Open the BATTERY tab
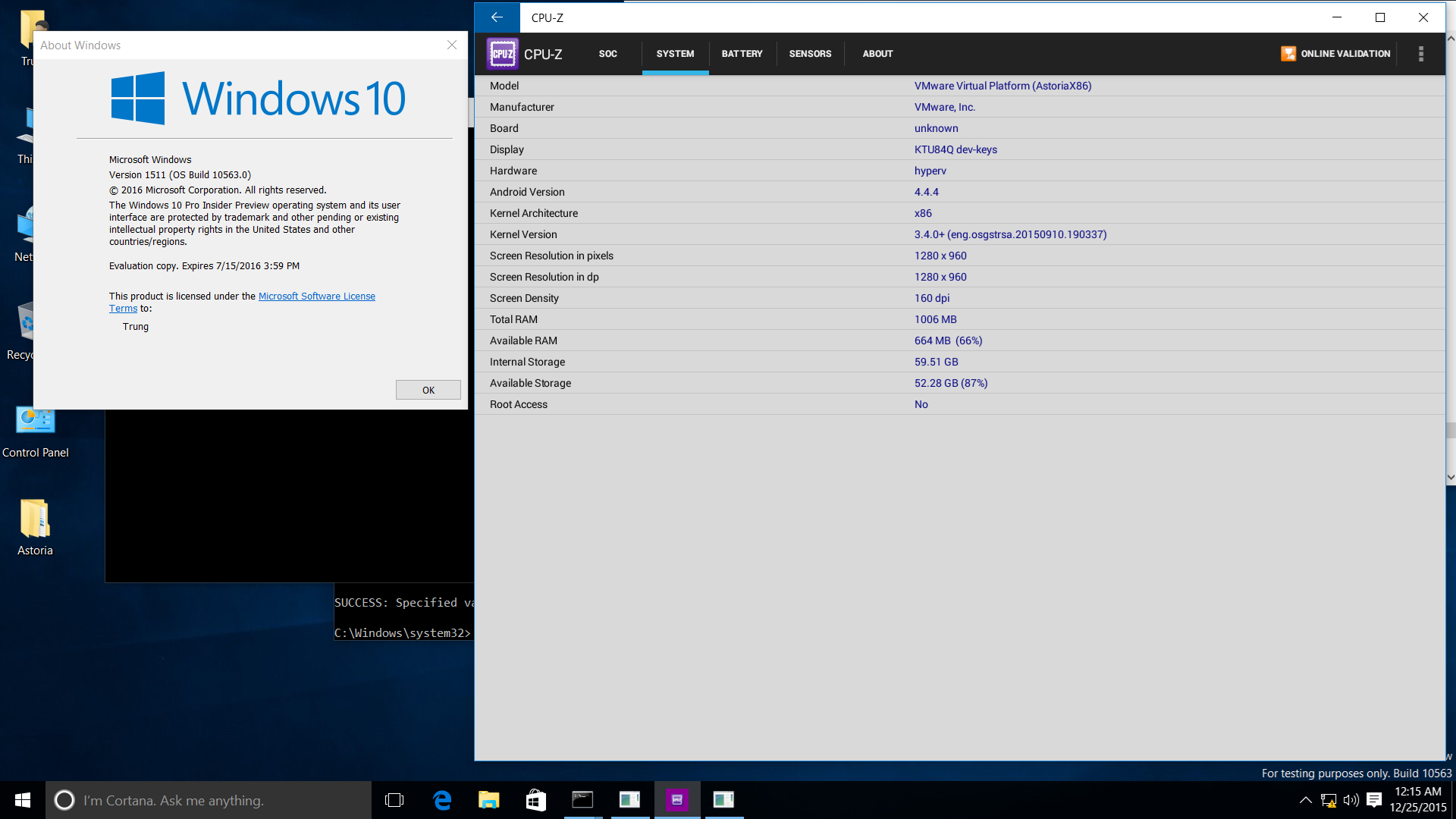This screenshot has width=1456, height=819. tap(742, 54)
